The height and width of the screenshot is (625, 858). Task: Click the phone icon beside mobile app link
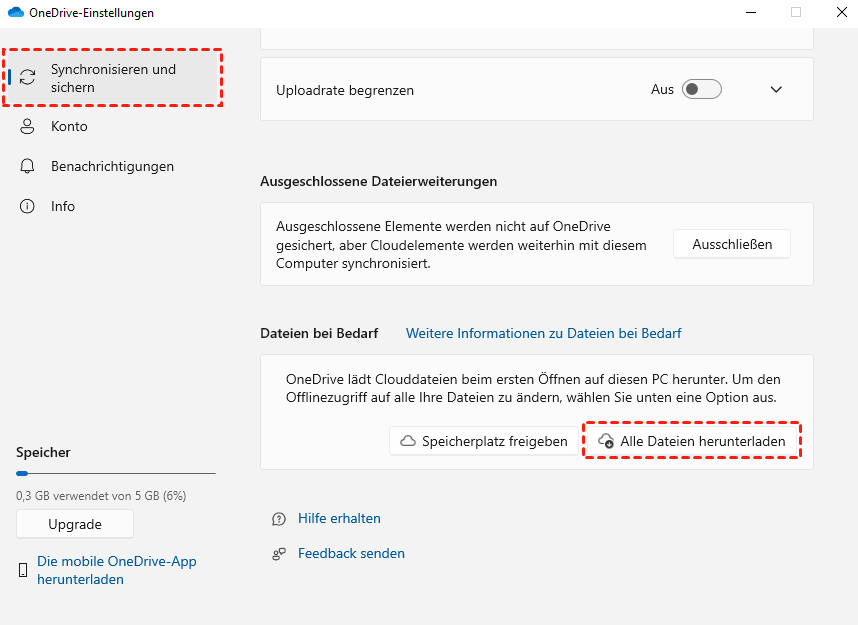(23, 570)
